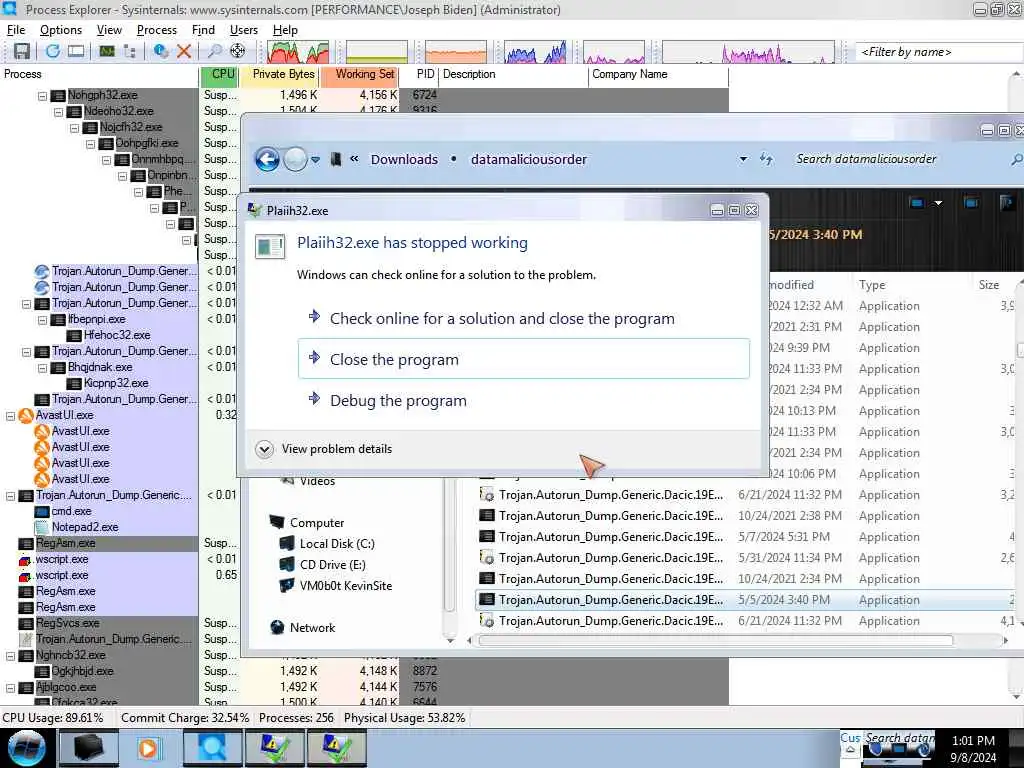Select the Trojan file dated 10/24/2021 2:38 PM

click(x=744, y=516)
